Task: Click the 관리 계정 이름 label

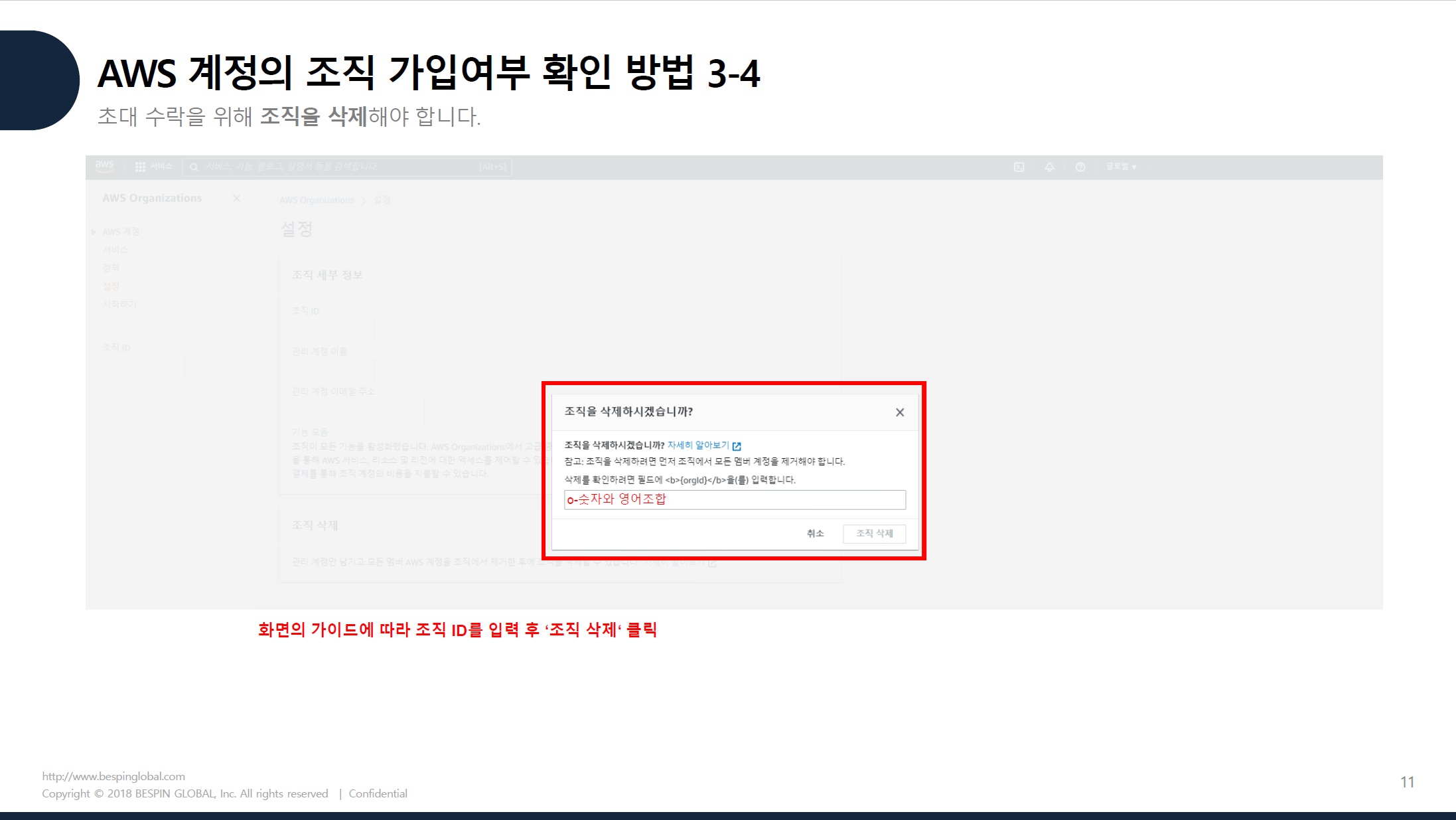Action: [x=319, y=351]
